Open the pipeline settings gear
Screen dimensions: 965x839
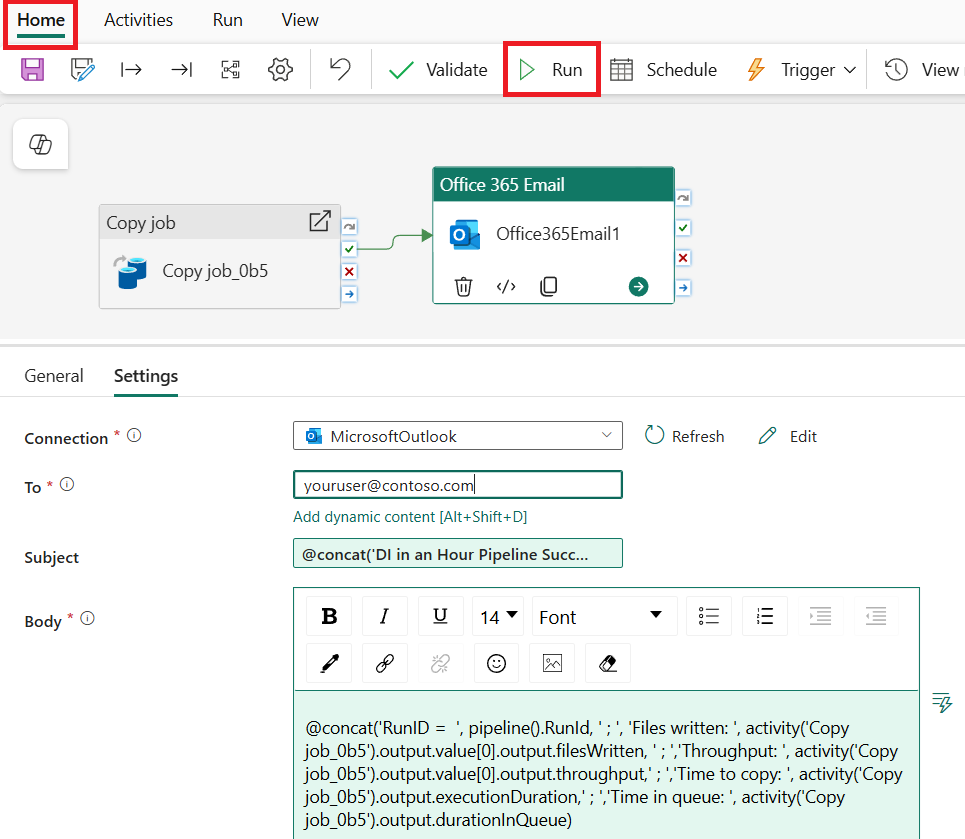tap(279, 69)
